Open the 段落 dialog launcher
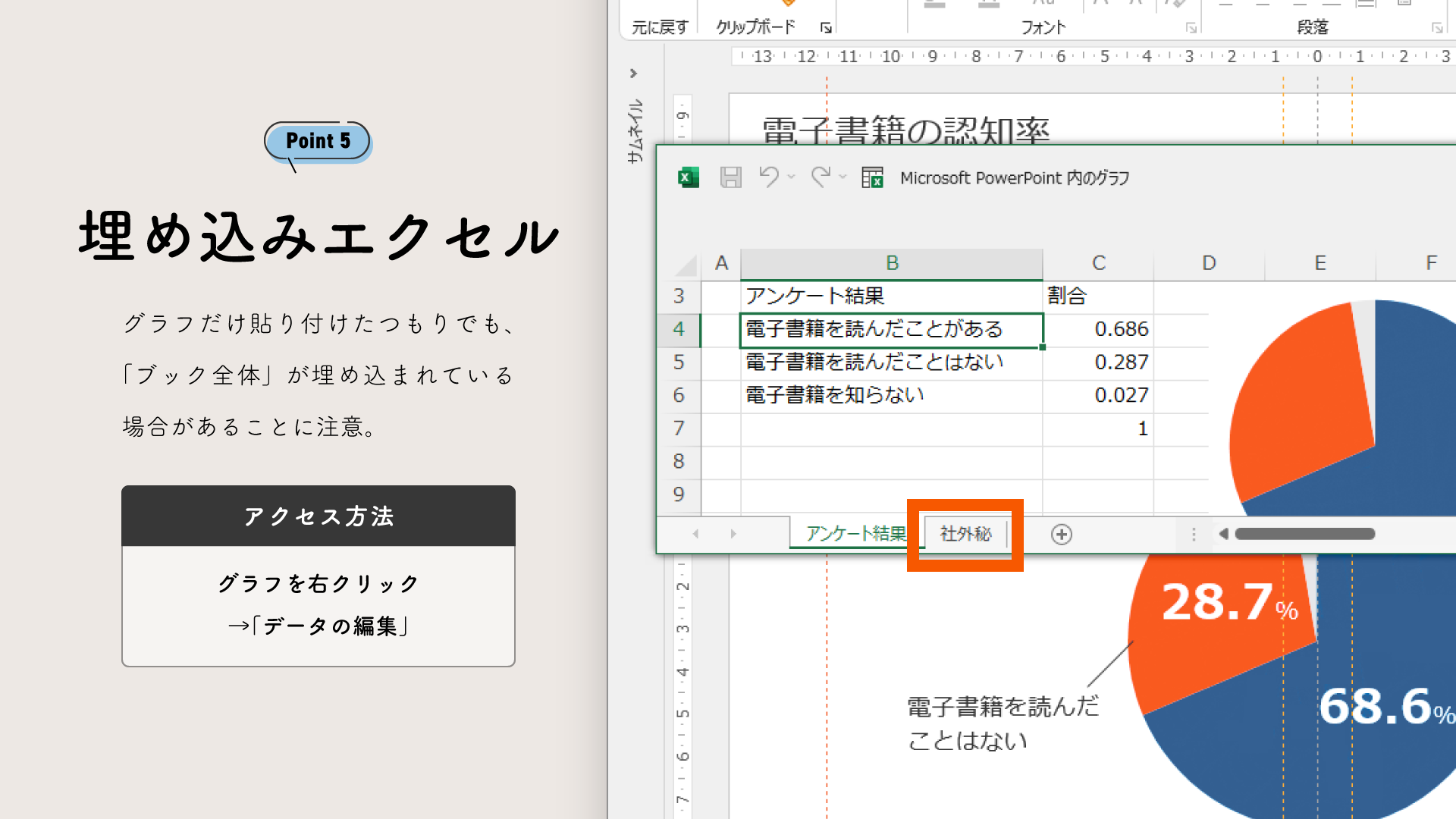The width and height of the screenshot is (1456, 819). (x=1437, y=28)
